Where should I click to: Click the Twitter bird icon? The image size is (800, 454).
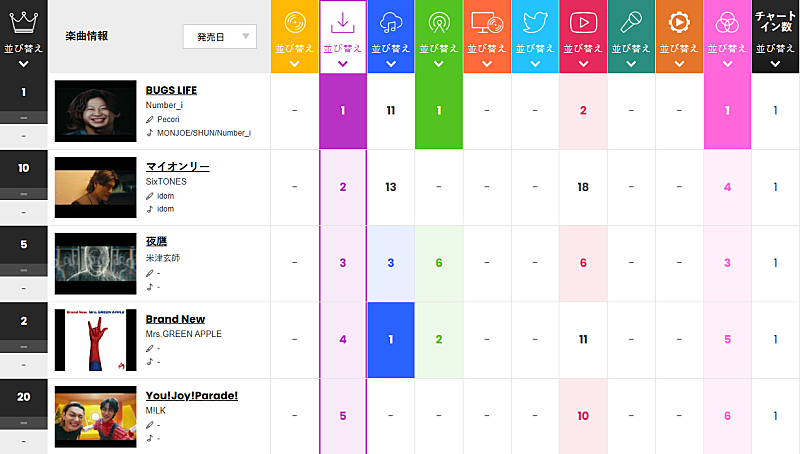click(535, 23)
